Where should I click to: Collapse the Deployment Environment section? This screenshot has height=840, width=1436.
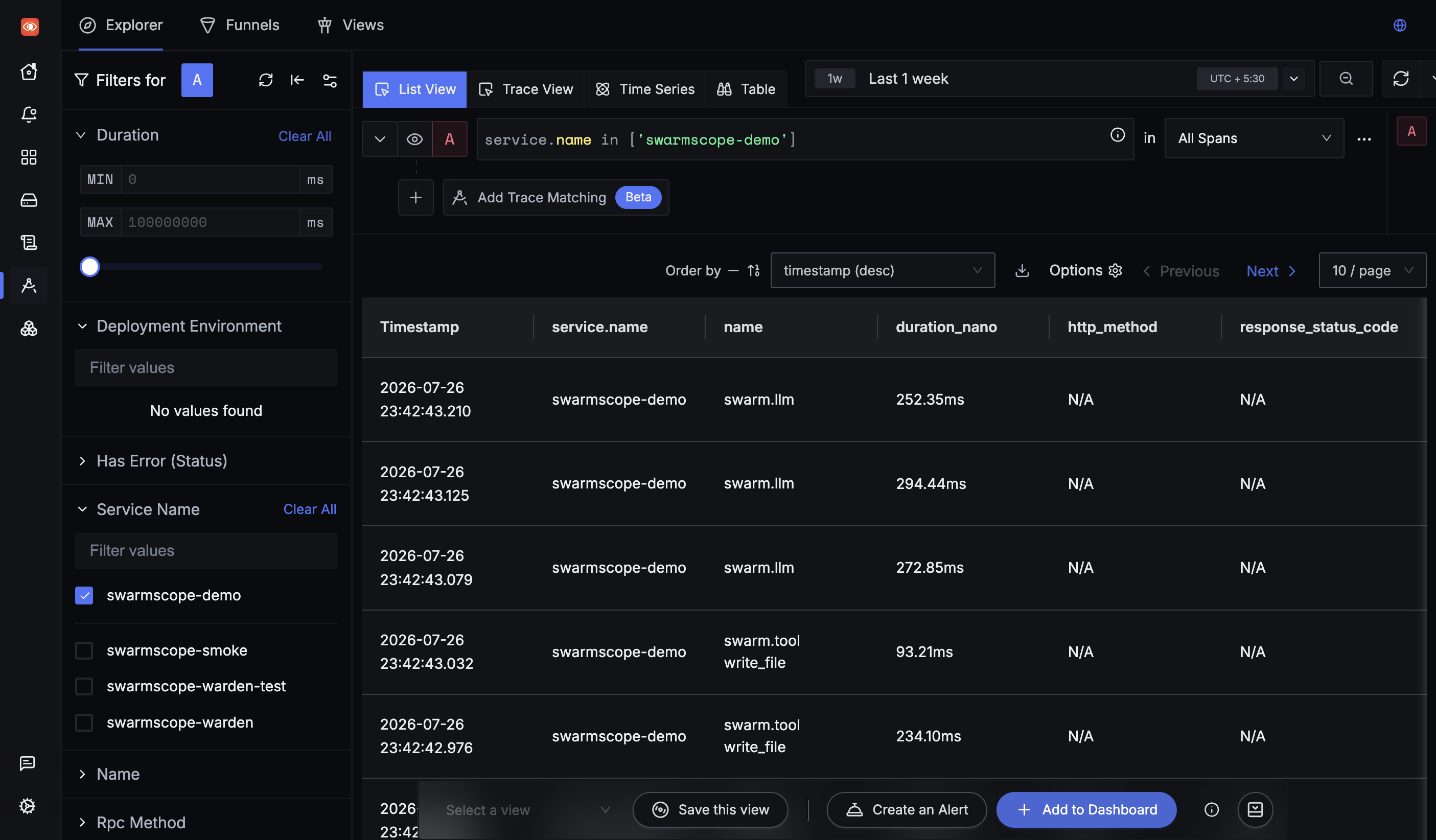(82, 326)
